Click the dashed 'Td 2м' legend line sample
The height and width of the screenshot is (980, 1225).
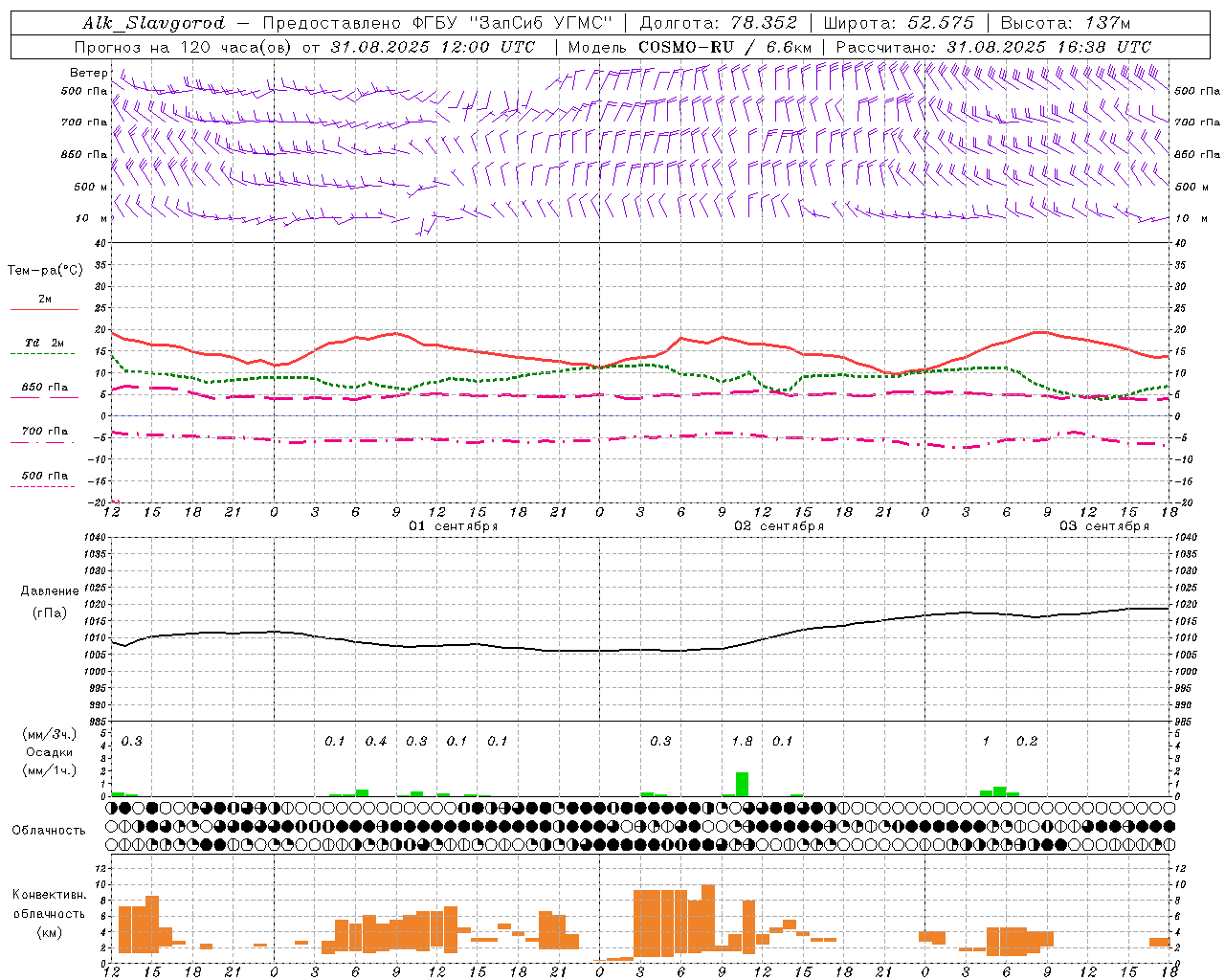pyautogui.click(x=42, y=353)
